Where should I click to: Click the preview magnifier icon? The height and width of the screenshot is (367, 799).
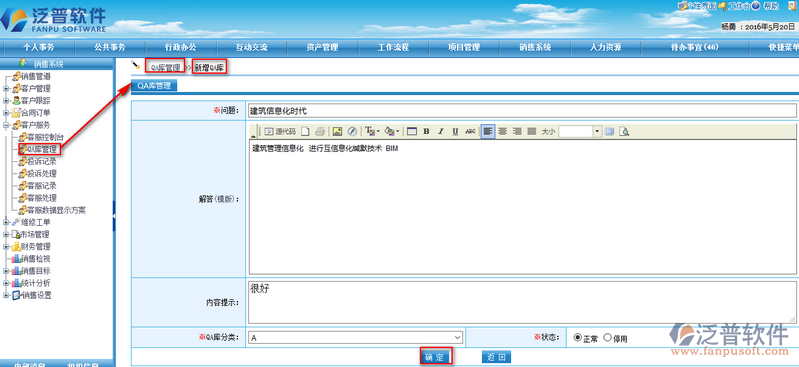coord(624,132)
